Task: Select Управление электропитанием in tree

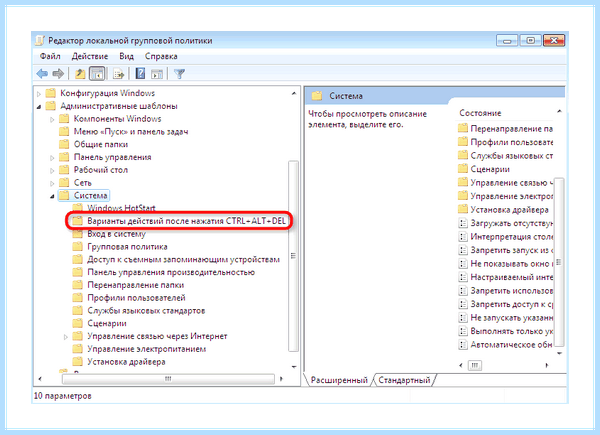Action: point(139,349)
